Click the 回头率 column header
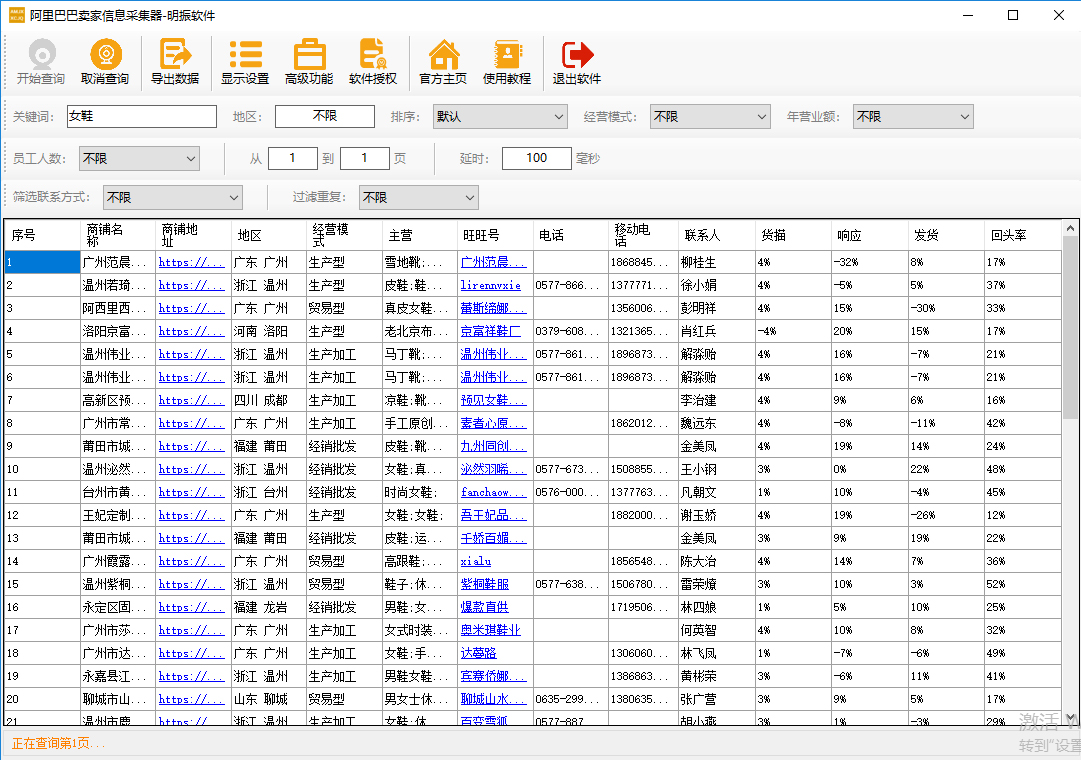The width and height of the screenshot is (1081, 760). tap(1010, 235)
